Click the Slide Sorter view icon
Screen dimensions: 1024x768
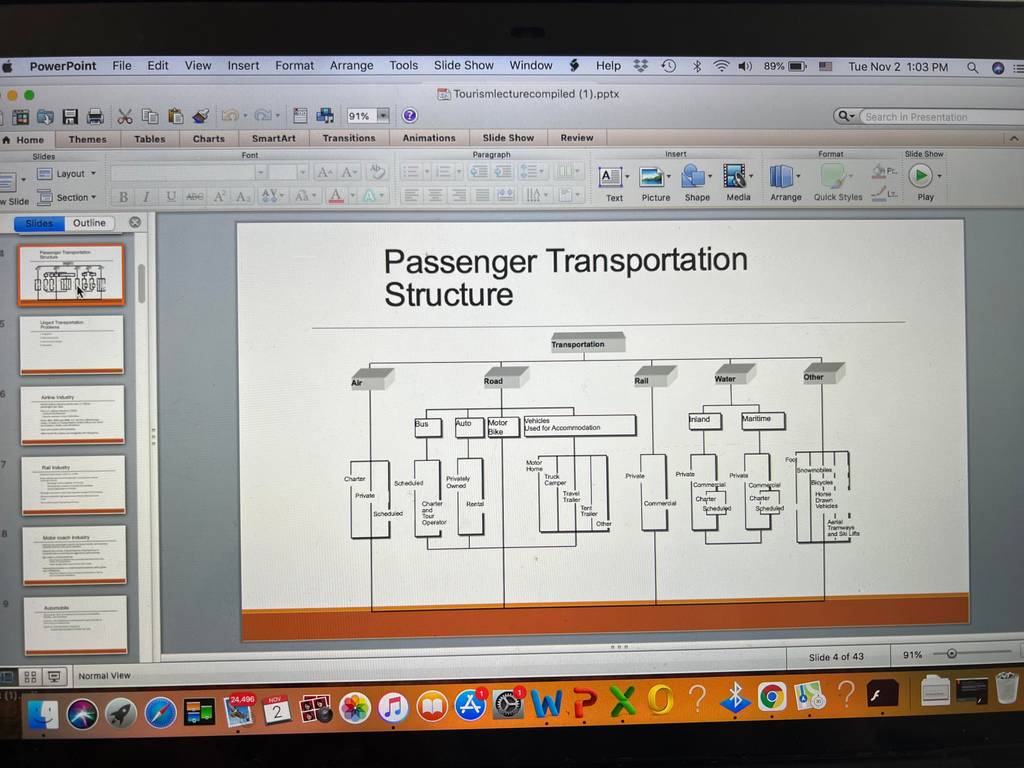point(30,677)
